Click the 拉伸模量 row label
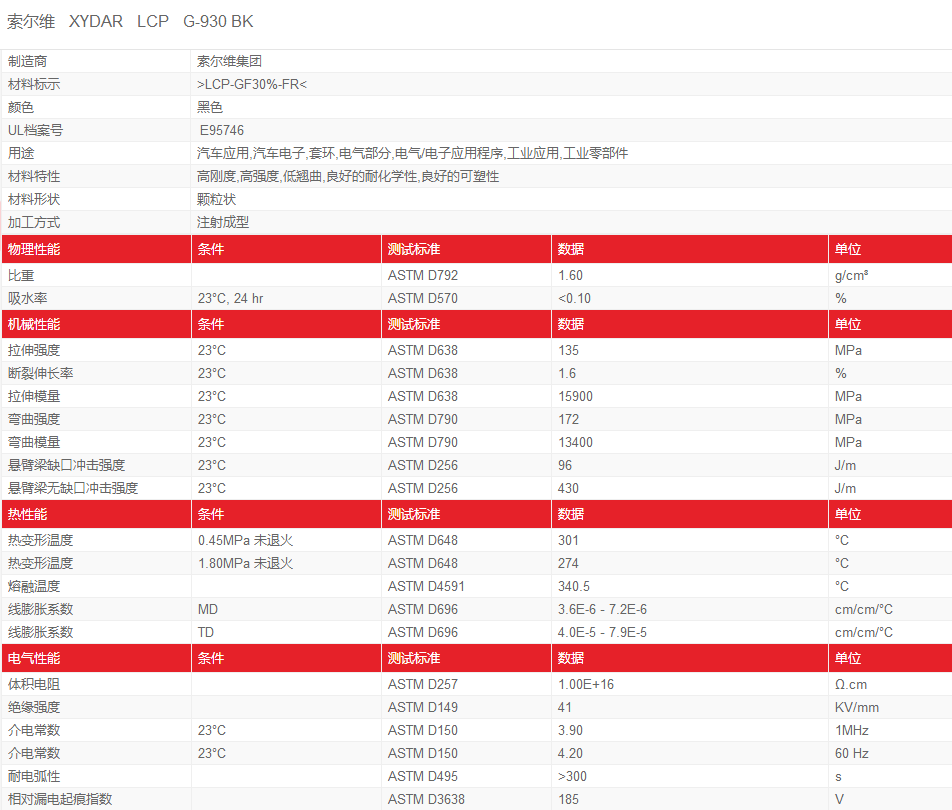This screenshot has height=810, width=952. pos(34,396)
